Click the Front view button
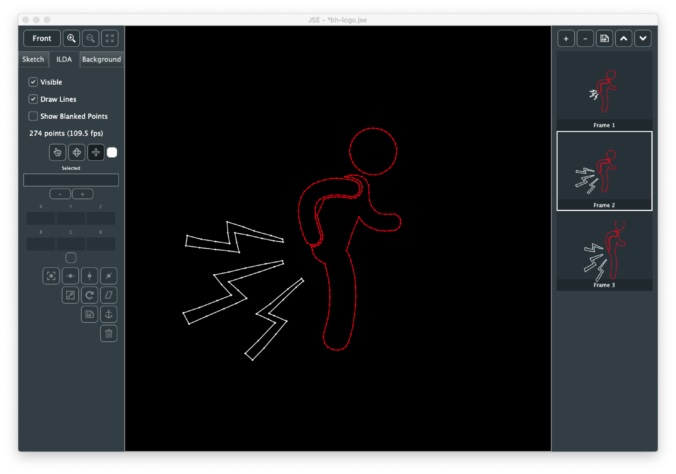The image size is (676, 474). 41,38
